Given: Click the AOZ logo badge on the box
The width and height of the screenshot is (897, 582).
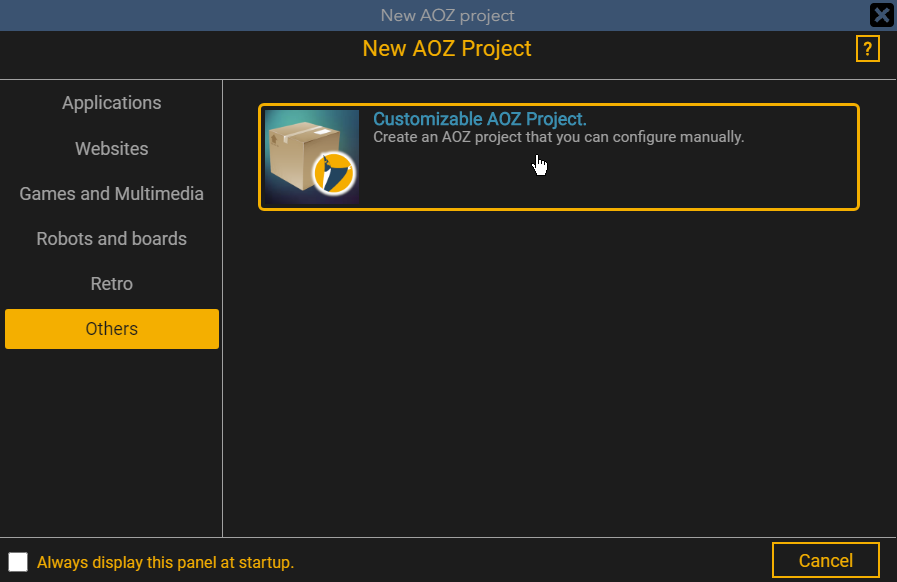Looking at the screenshot, I should 335,174.
